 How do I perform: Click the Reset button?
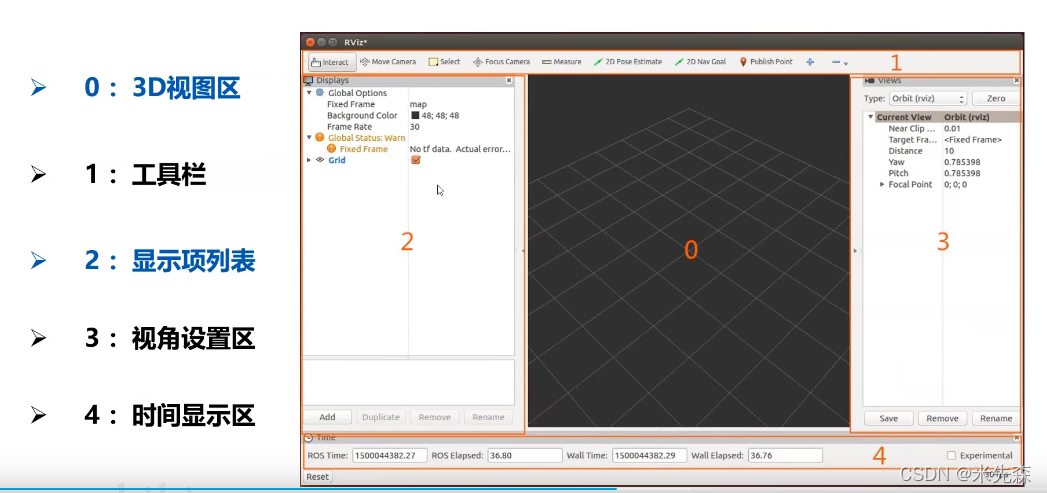point(317,477)
